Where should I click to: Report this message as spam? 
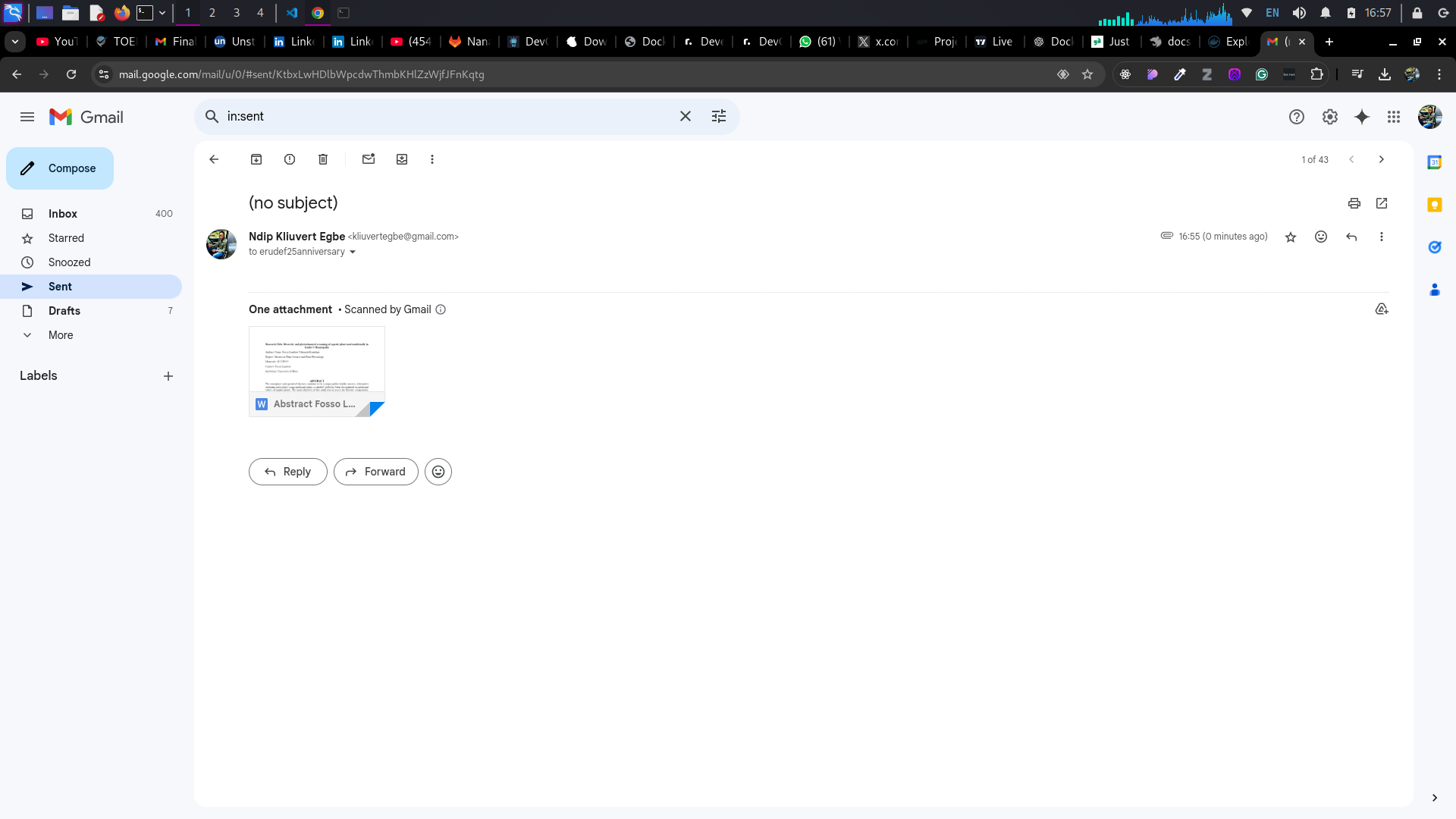pyautogui.click(x=290, y=159)
